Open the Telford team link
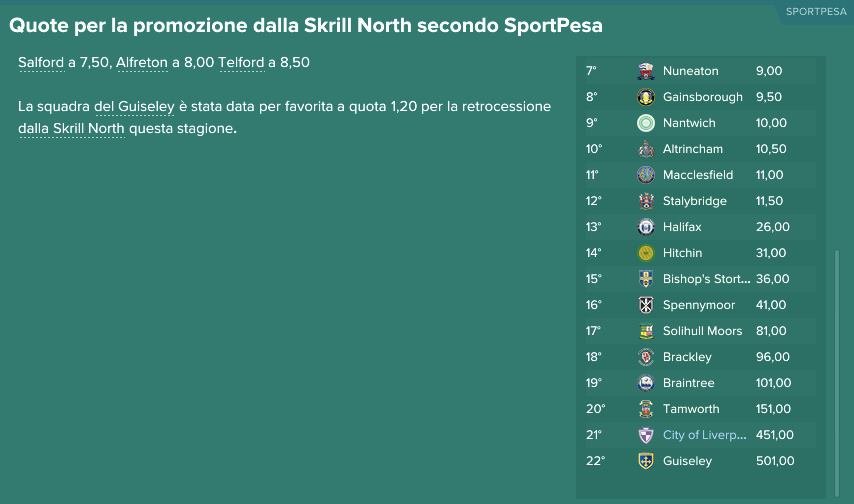The height and width of the screenshot is (504, 854). [241, 63]
